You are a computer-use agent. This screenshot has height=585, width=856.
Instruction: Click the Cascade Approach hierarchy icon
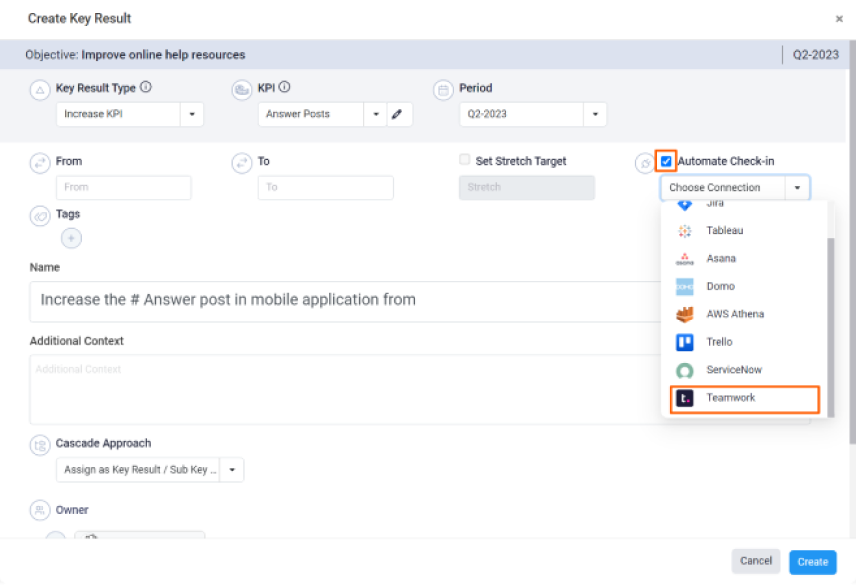point(40,445)
